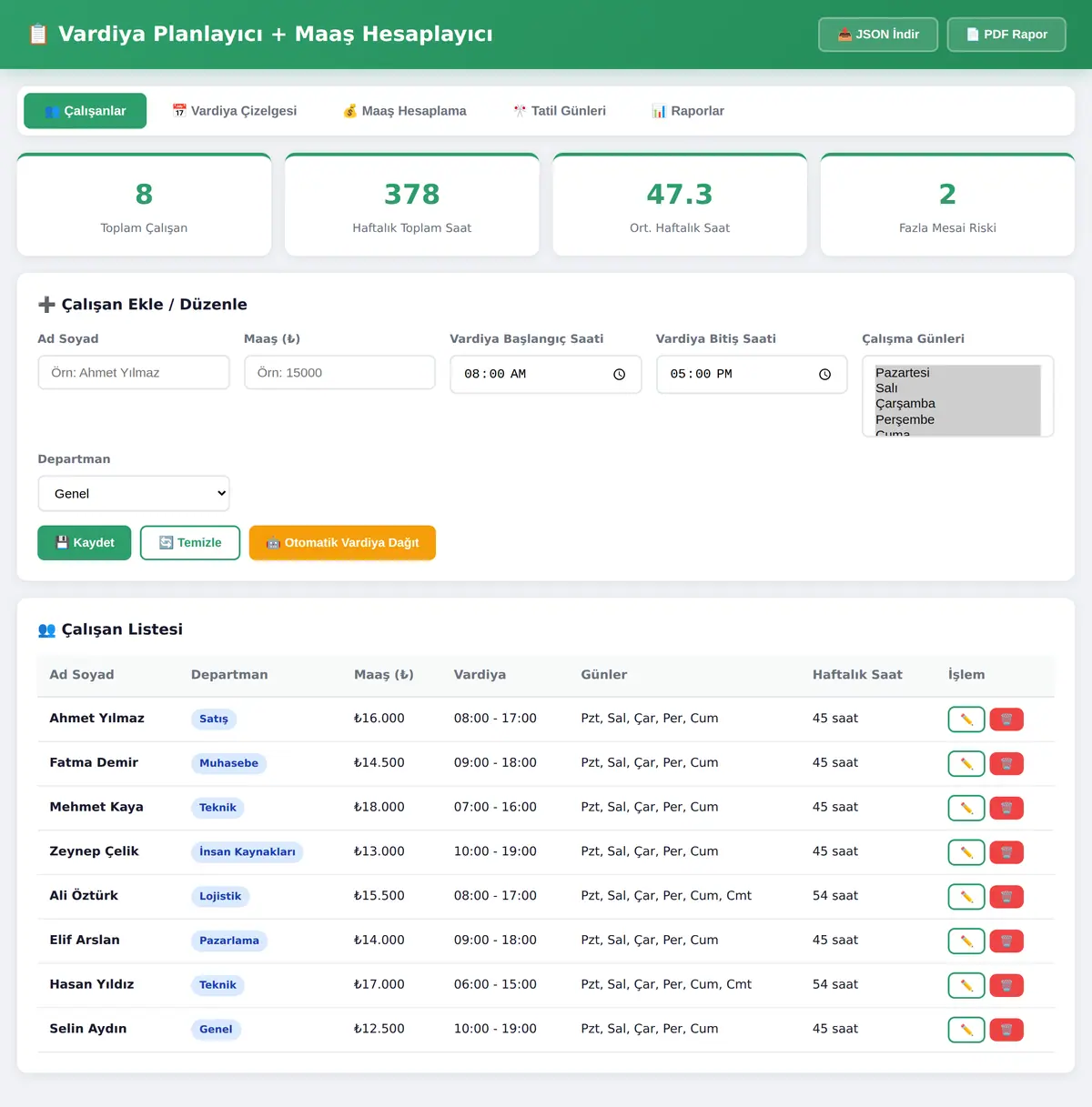Select the Fazla Mesai Riski stat card

click(x=947, y=205)
